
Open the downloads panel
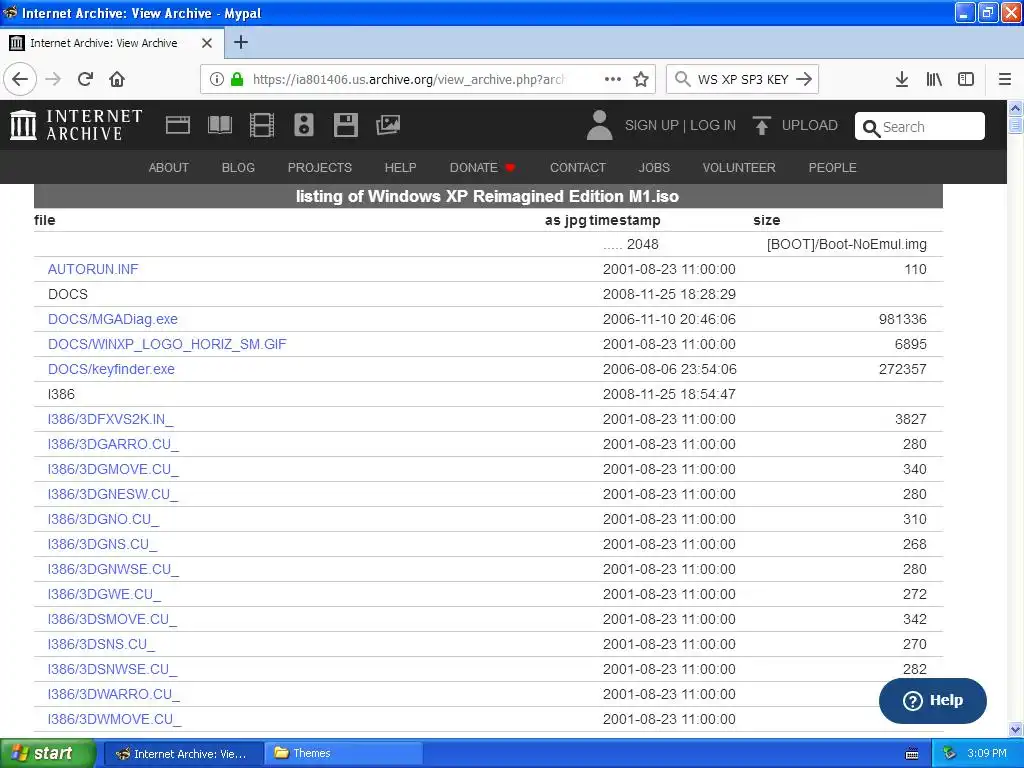point(902,79)
